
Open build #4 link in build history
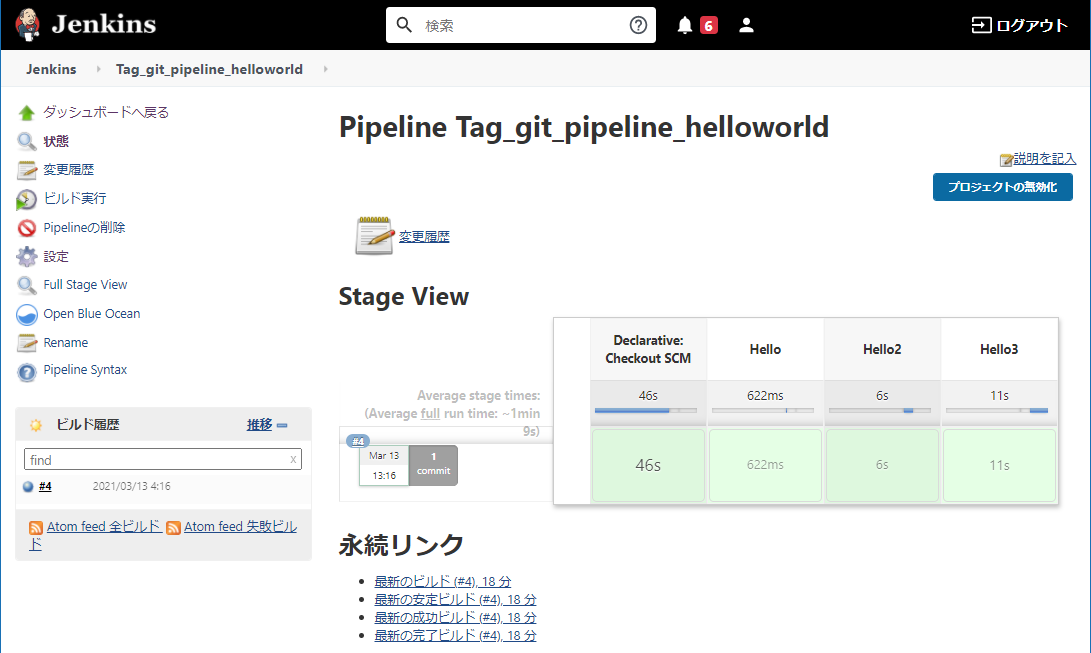tap(45, 487)
